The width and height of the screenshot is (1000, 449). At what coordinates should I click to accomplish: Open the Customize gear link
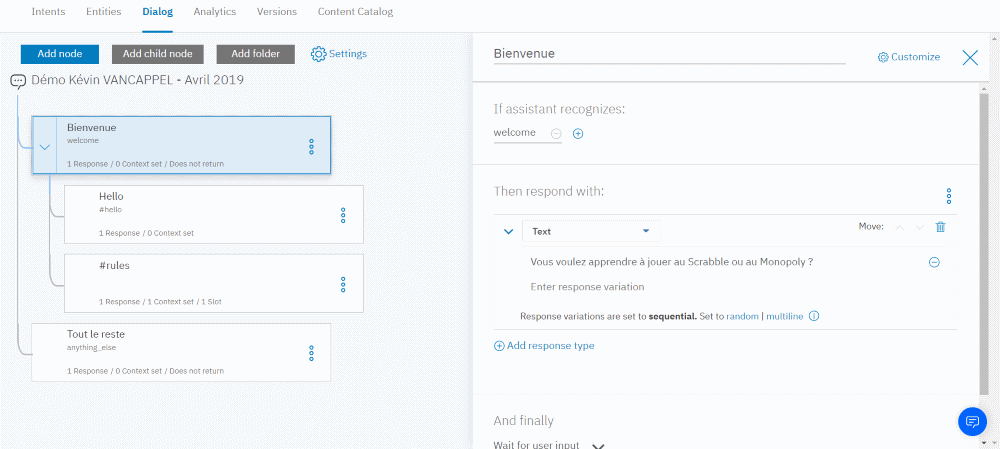pyautogui.click(x=909, y=57)
